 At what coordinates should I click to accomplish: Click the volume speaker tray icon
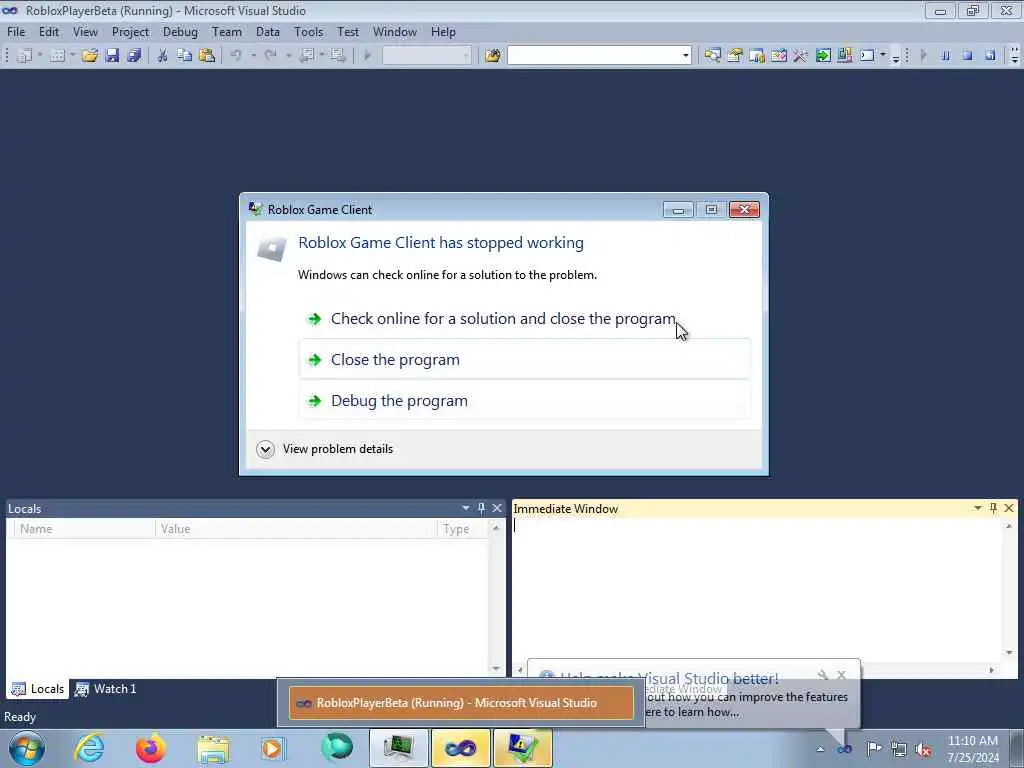(x=923, y=749)
